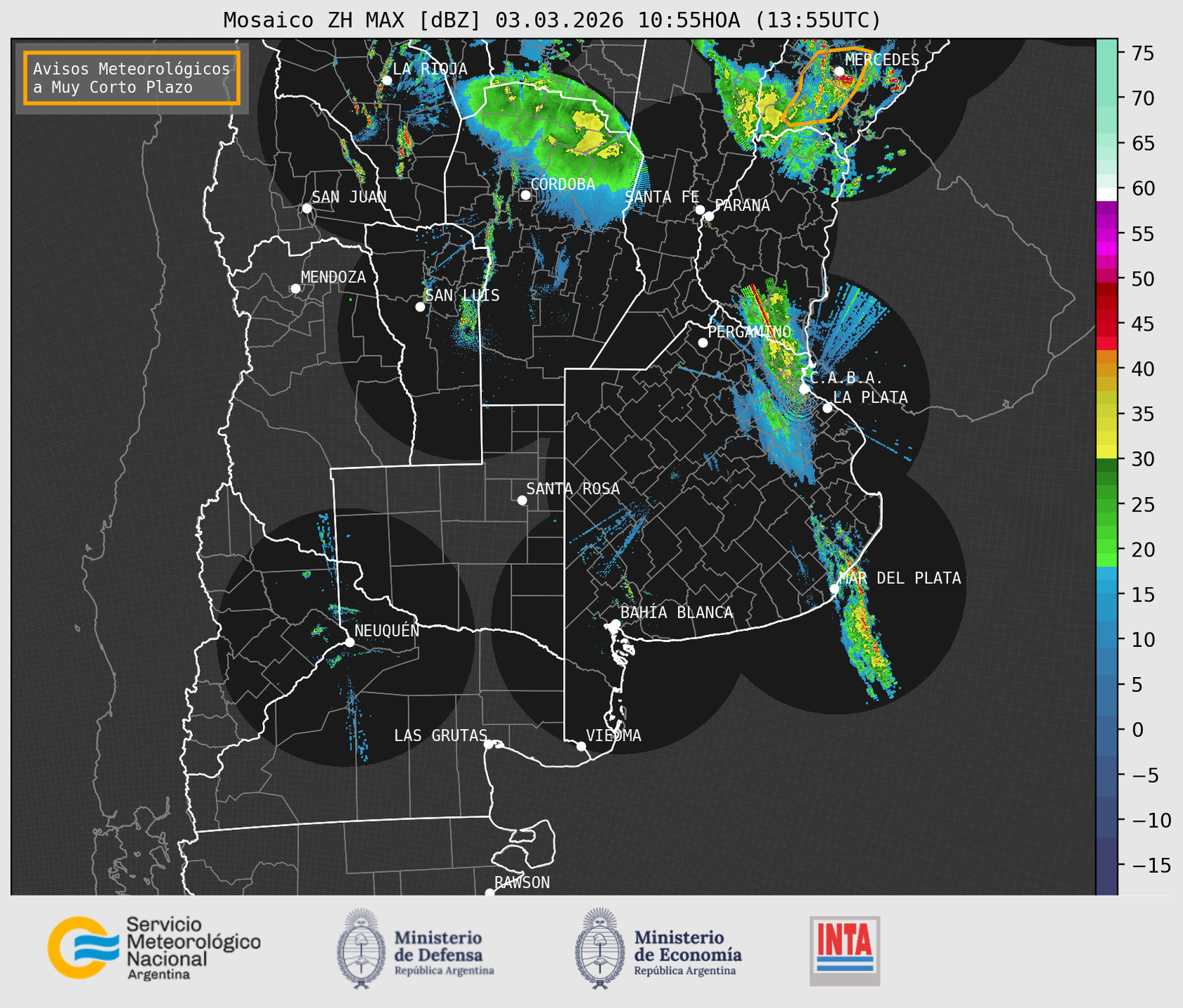Select the Mar del Plata city marker
Viewport: 1183px width, 1008px height.
tap(834, 588)
